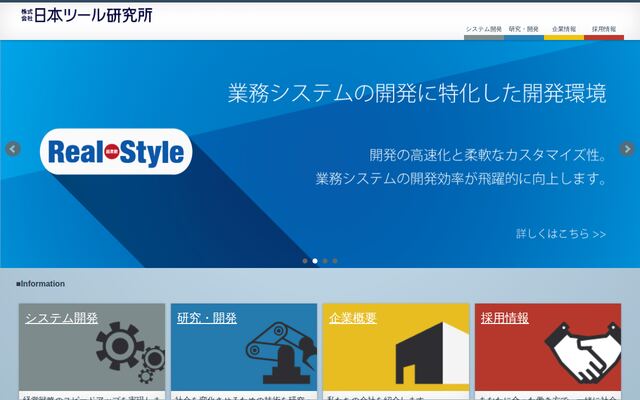Click the text 業務システムの開発効率が飛躍的に向上します。

(x=461, y=179)
